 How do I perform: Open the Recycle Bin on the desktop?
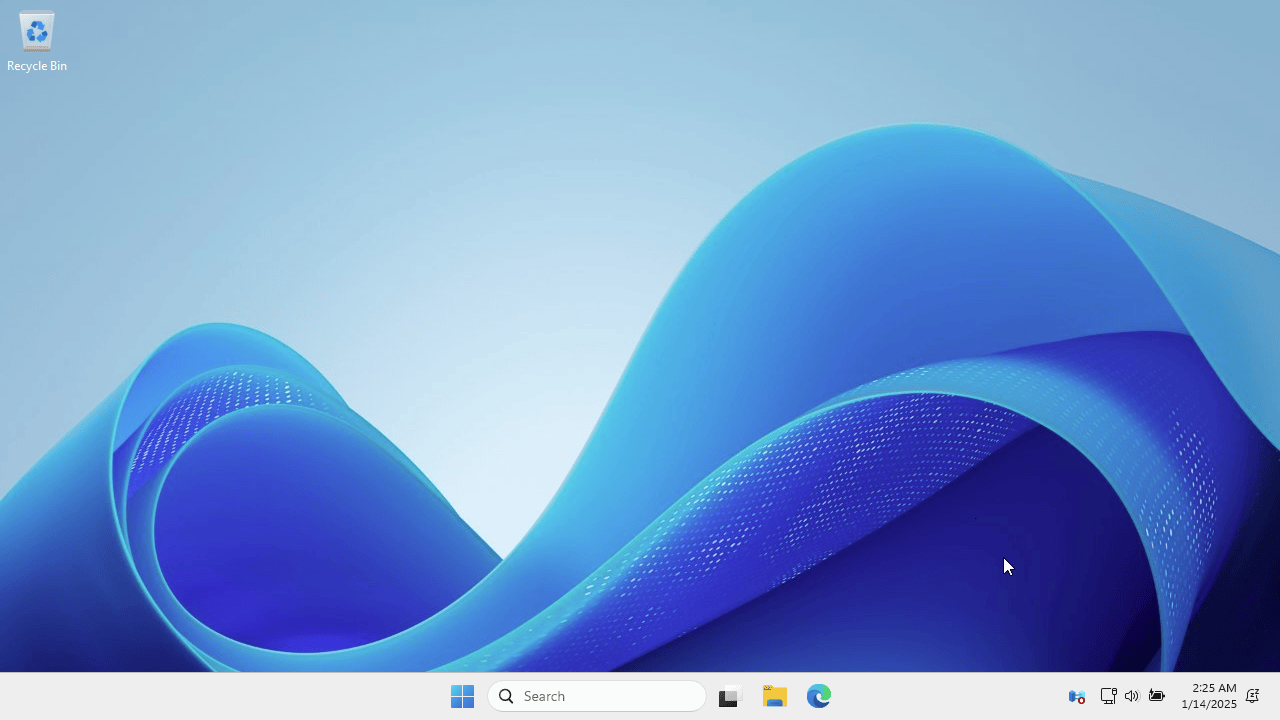(36, 30)
